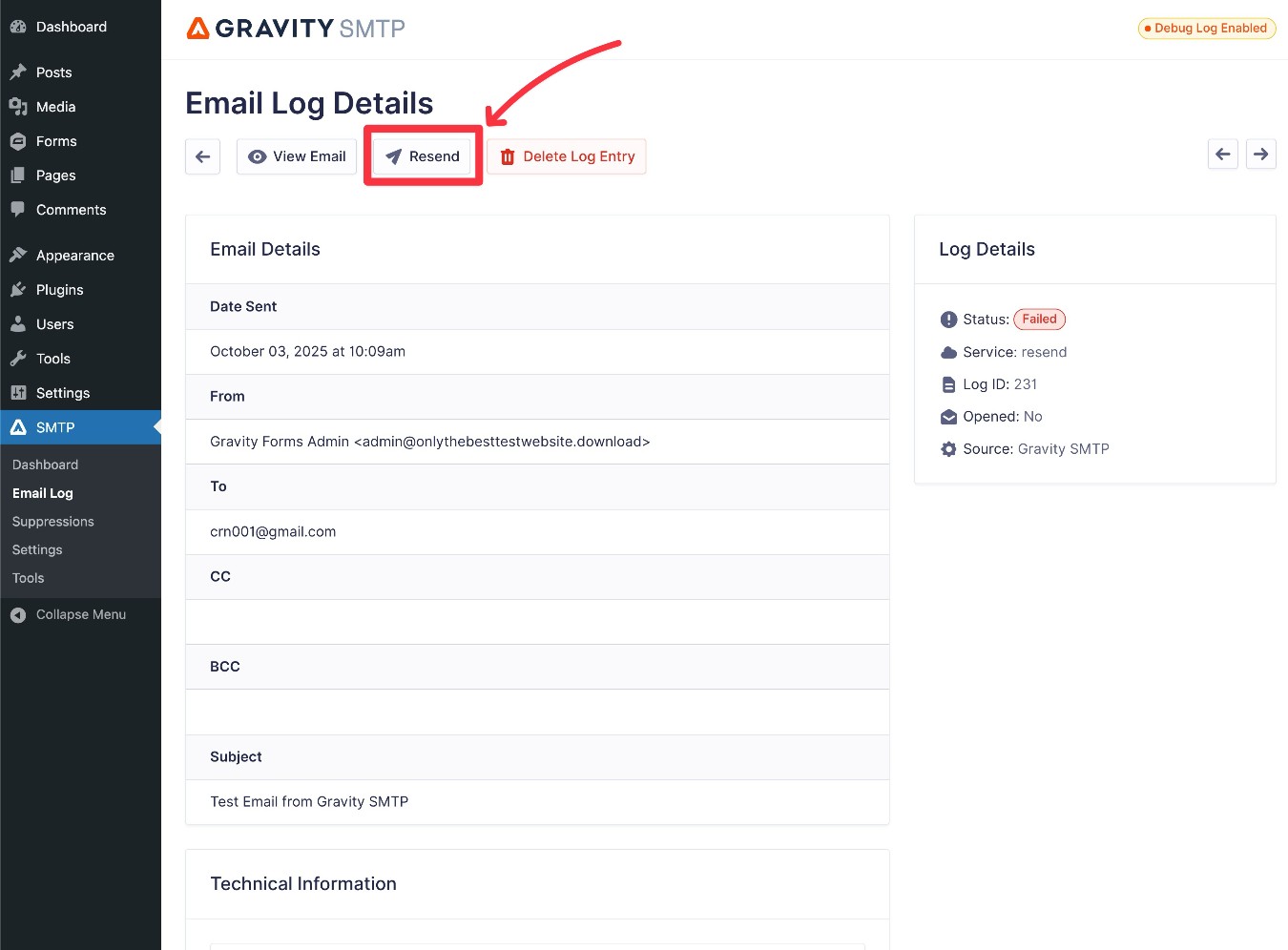The image size is (1288, 950).
Task: Go to the previous log entry arrow
Action: click(x=1222, y=154)
